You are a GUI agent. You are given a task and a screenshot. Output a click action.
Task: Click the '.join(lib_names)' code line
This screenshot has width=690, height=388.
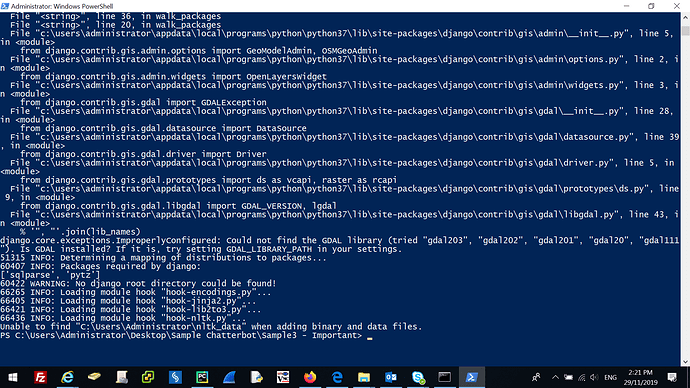click(80, 232)
